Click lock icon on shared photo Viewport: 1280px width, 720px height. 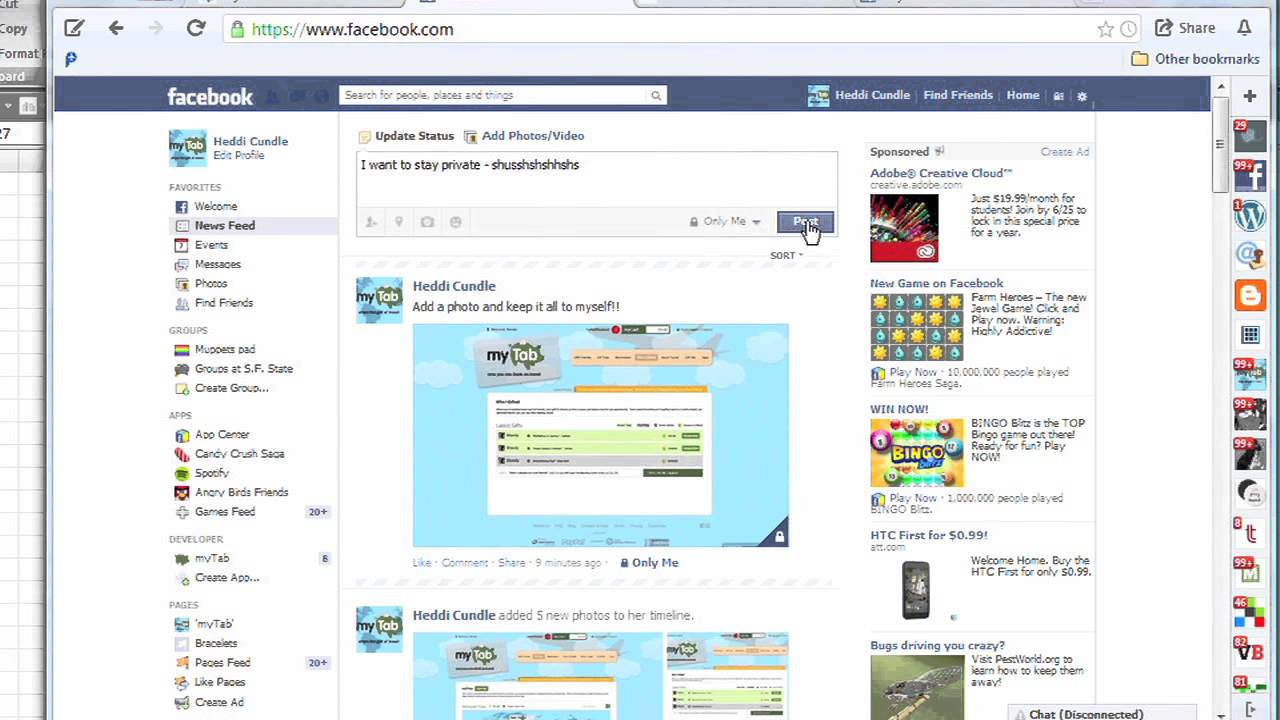coord(779,538)
